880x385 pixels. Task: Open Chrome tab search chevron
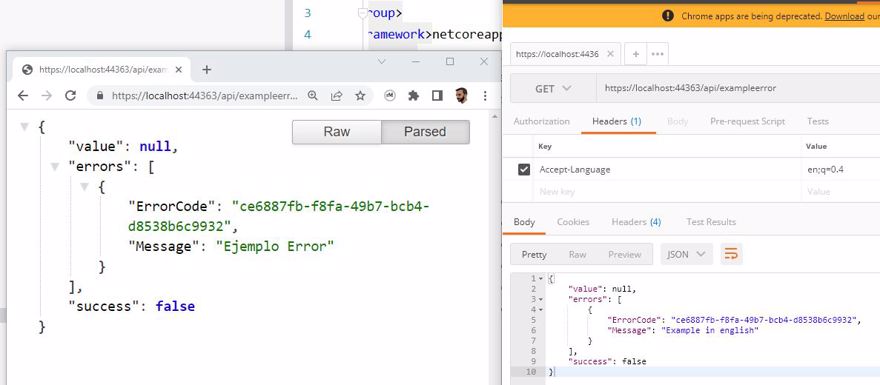point(382,62)
